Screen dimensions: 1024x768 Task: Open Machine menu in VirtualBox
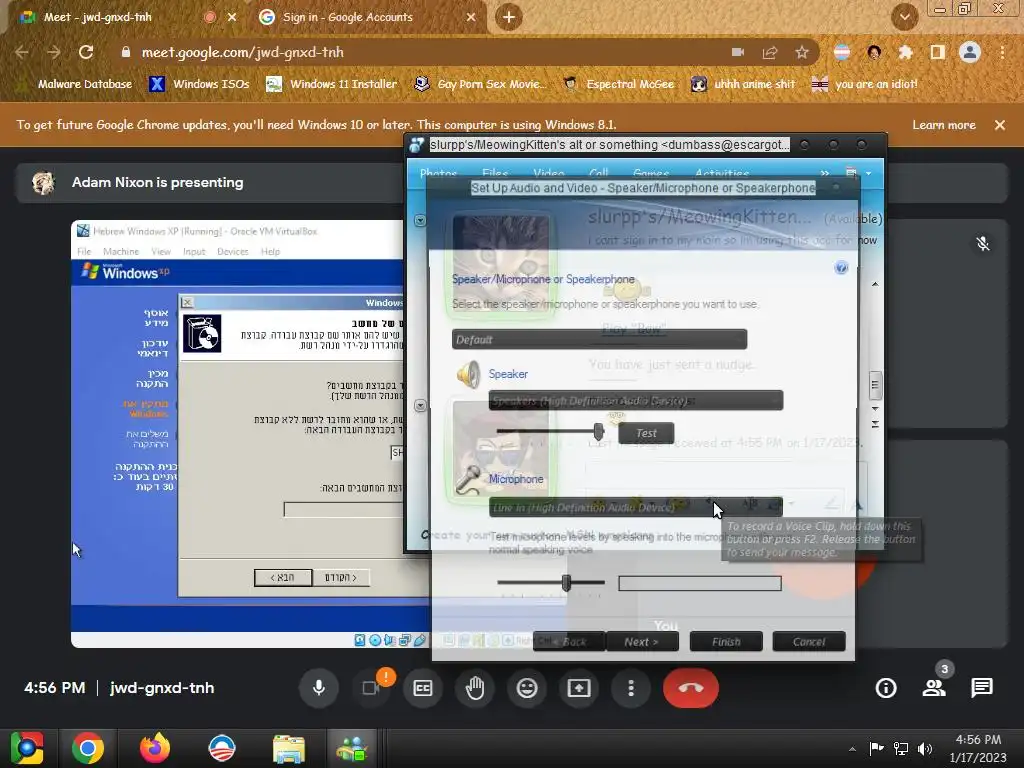(121, 251)
